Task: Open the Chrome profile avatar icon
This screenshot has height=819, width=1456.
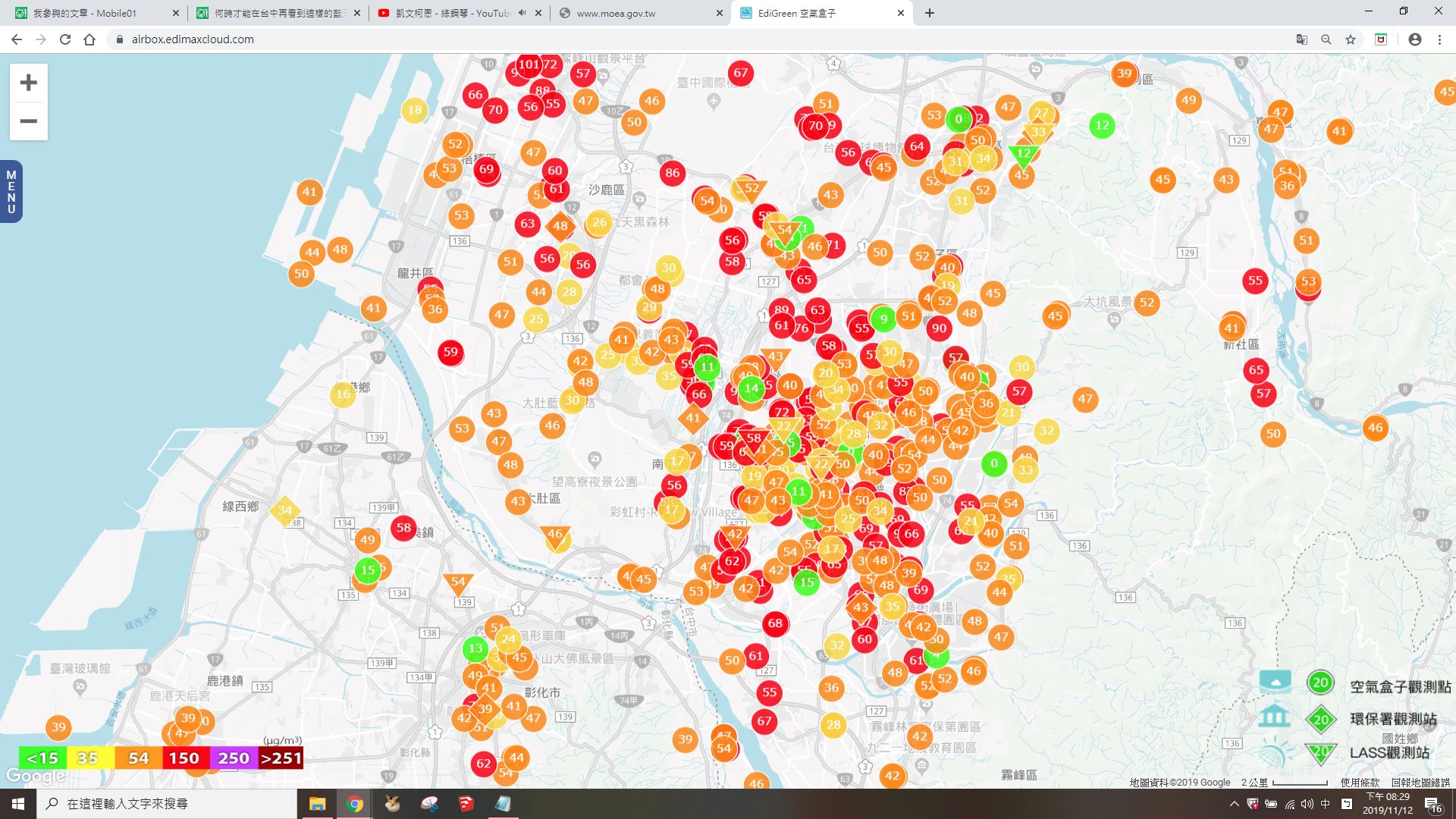Action: 1414,39
